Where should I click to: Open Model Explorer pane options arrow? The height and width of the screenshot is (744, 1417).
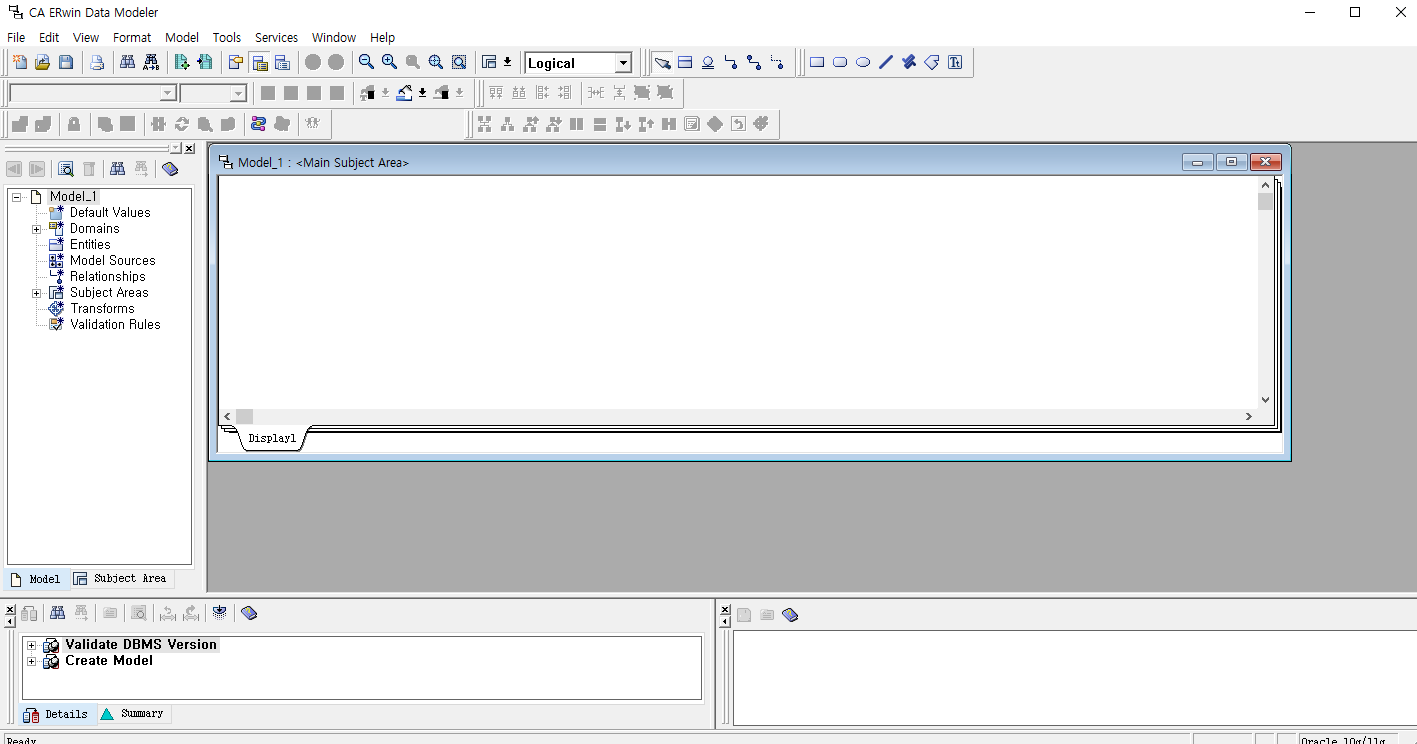point(174,148)
